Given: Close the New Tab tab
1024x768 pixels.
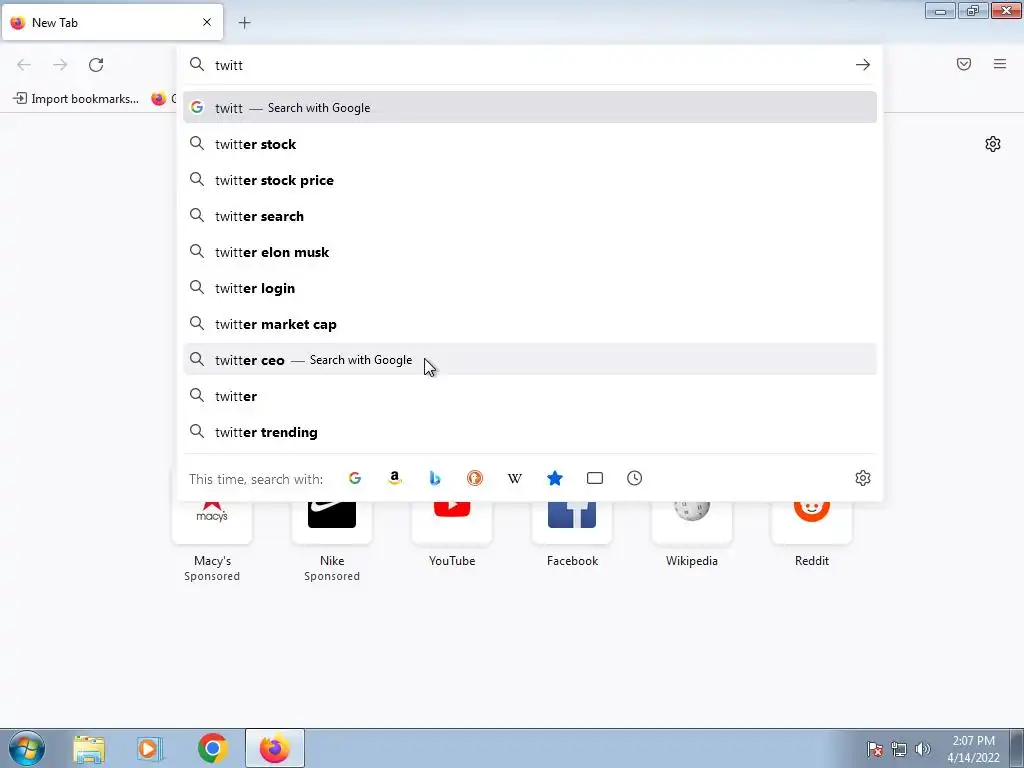Looking at the screenshot, I should click(x=207, y=22).
